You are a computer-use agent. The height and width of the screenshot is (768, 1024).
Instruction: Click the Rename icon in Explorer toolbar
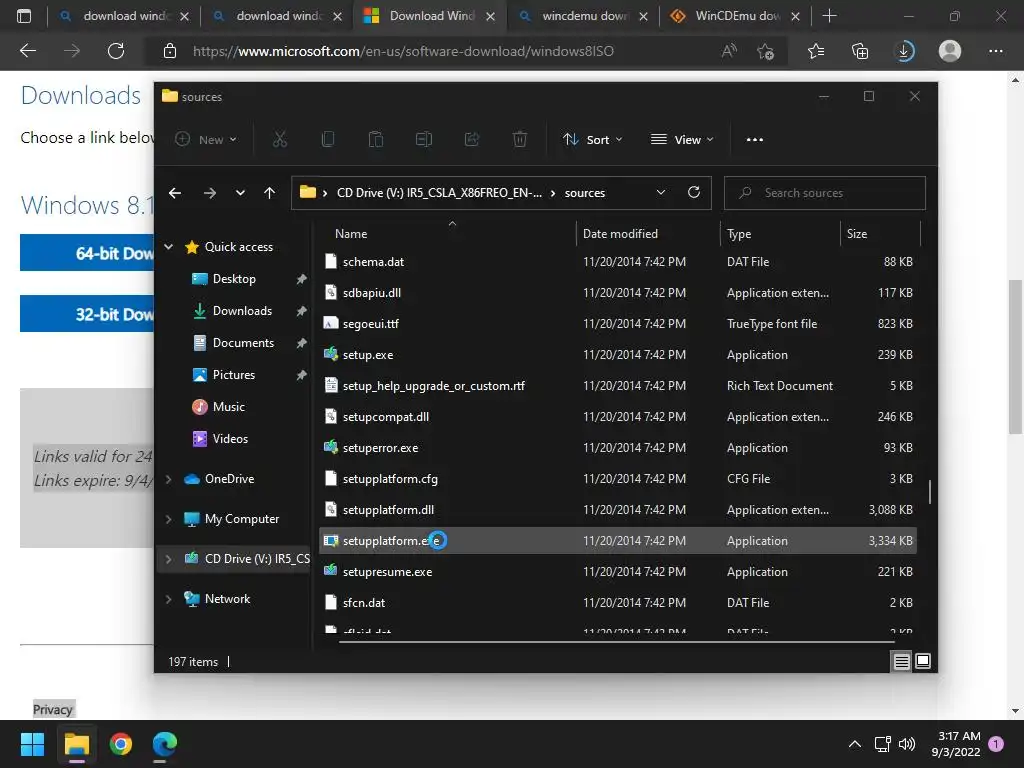(x=424, y=139)
